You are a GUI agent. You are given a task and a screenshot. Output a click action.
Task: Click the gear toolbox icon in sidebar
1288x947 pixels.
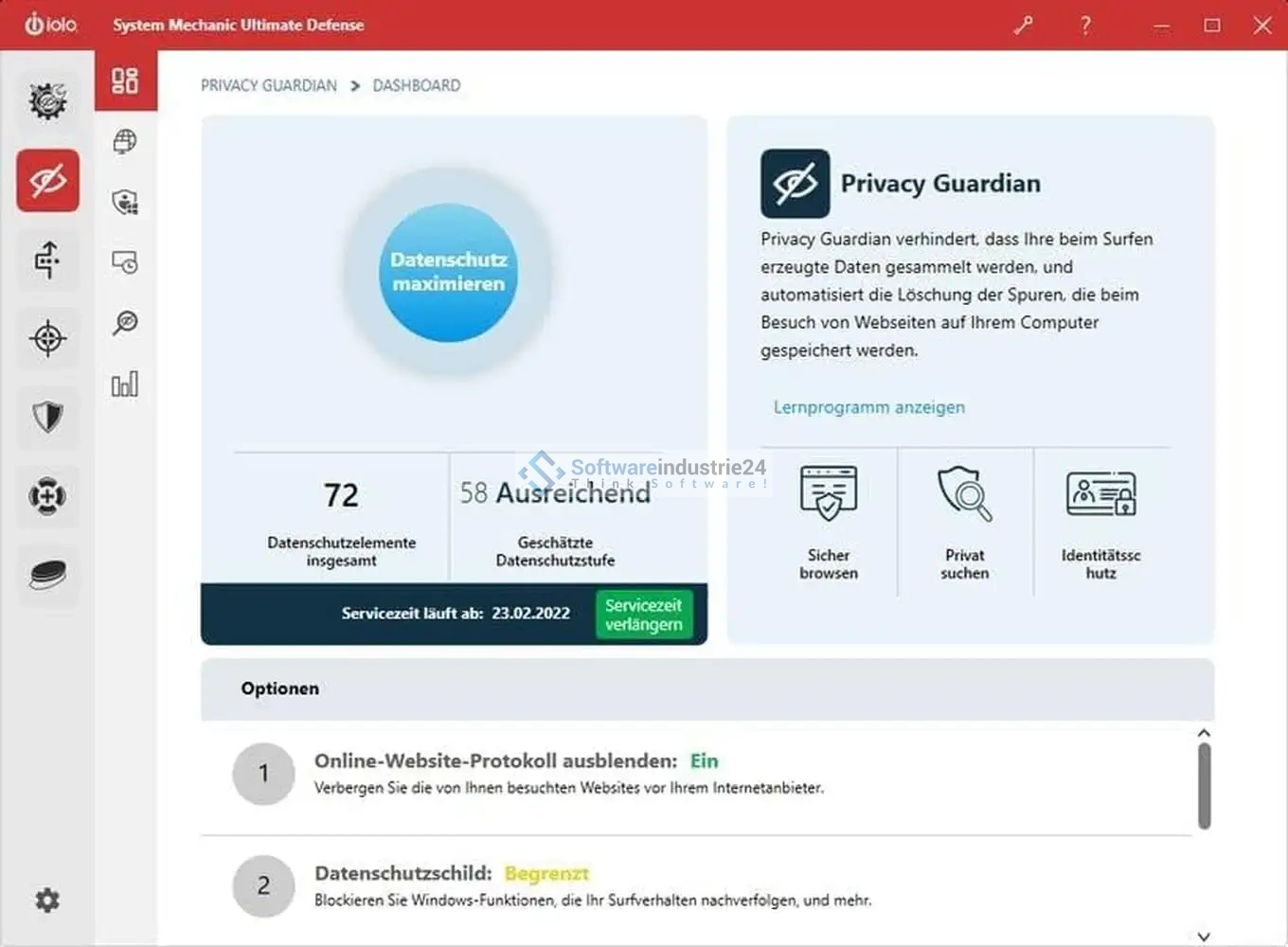click(47, 100)
